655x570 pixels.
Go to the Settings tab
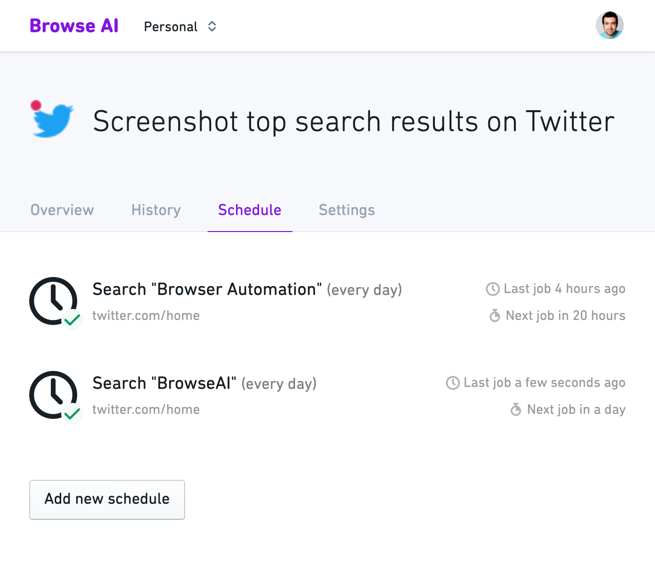coord(347,210)
